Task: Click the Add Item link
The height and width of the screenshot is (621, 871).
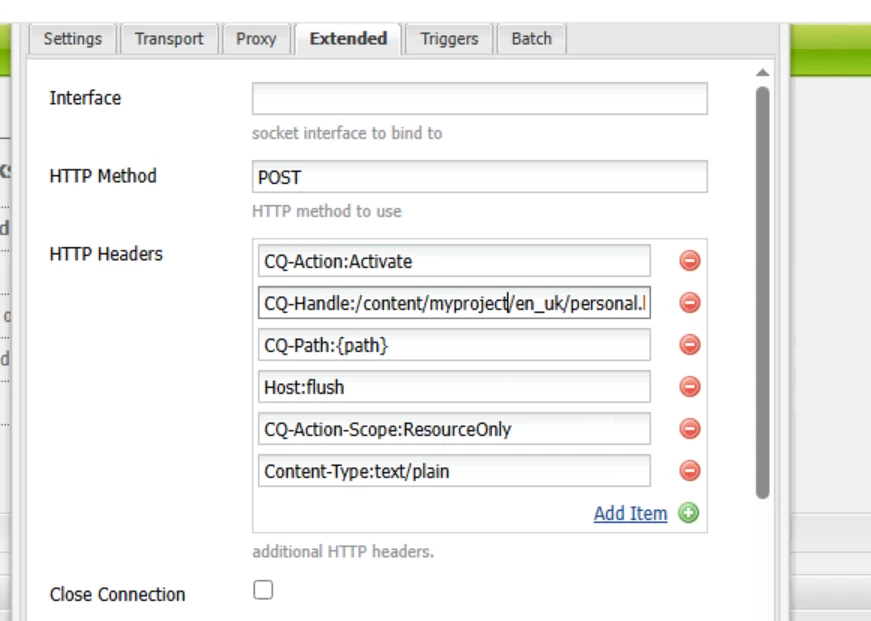Action: (630, 513)
